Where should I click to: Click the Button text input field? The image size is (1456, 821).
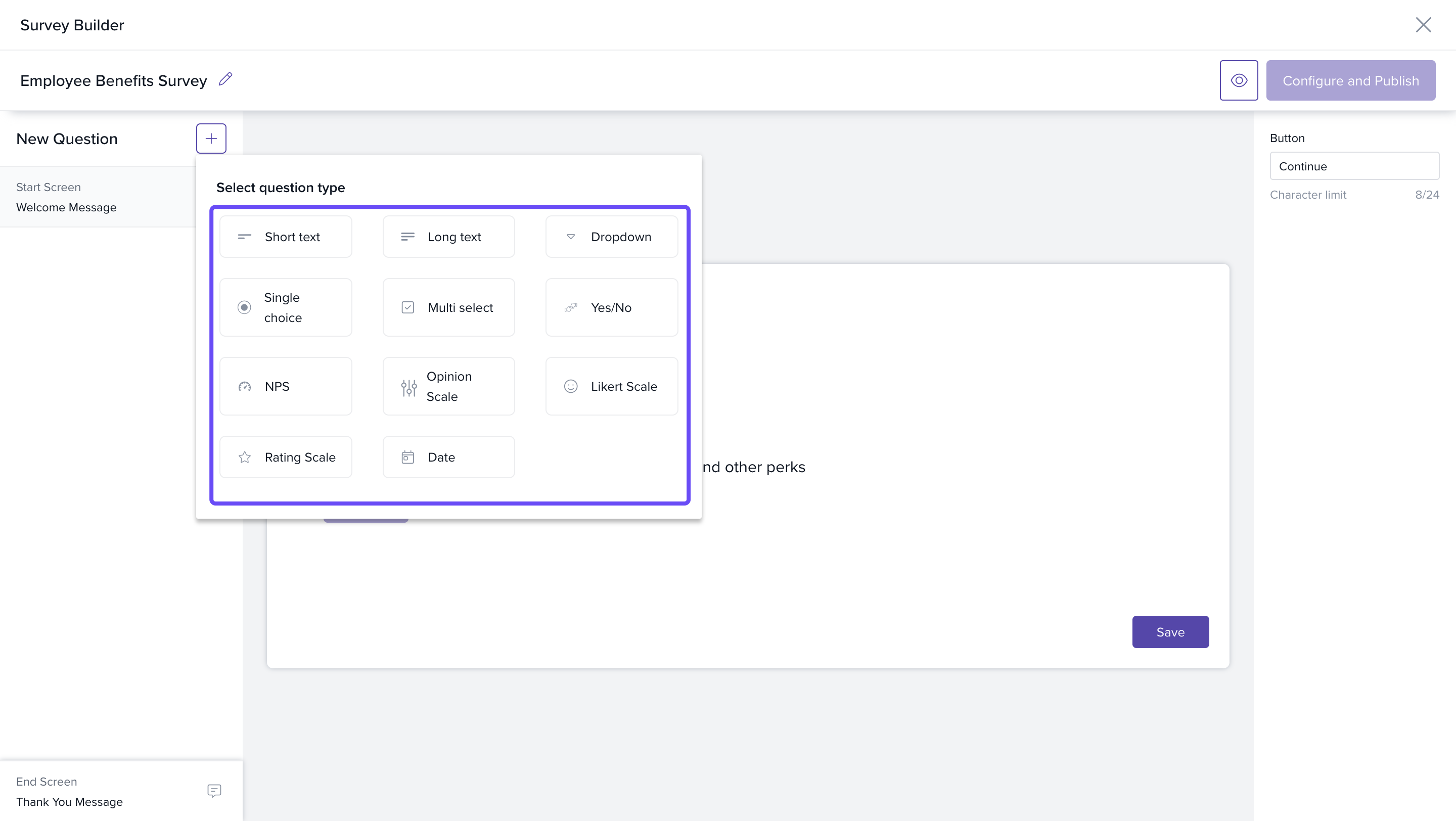pos(1354,166)
